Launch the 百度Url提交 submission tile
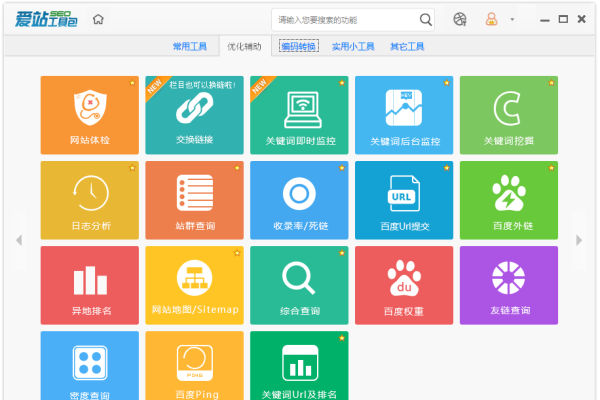This screenshot has height=400, width=600. point(404,200)
